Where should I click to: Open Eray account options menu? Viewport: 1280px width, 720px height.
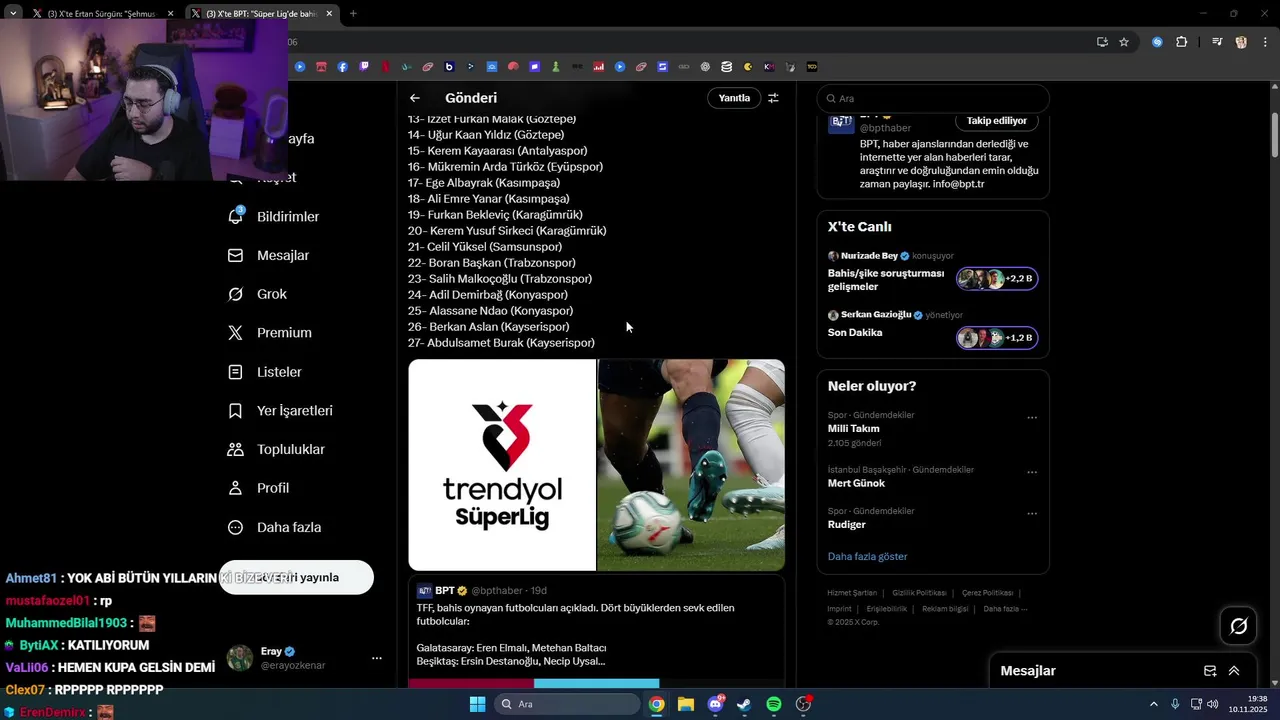coord(377,658)
